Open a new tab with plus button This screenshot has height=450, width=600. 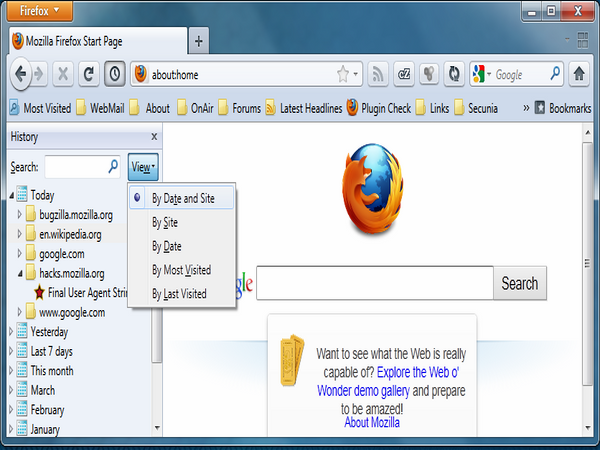coord(199,41)
